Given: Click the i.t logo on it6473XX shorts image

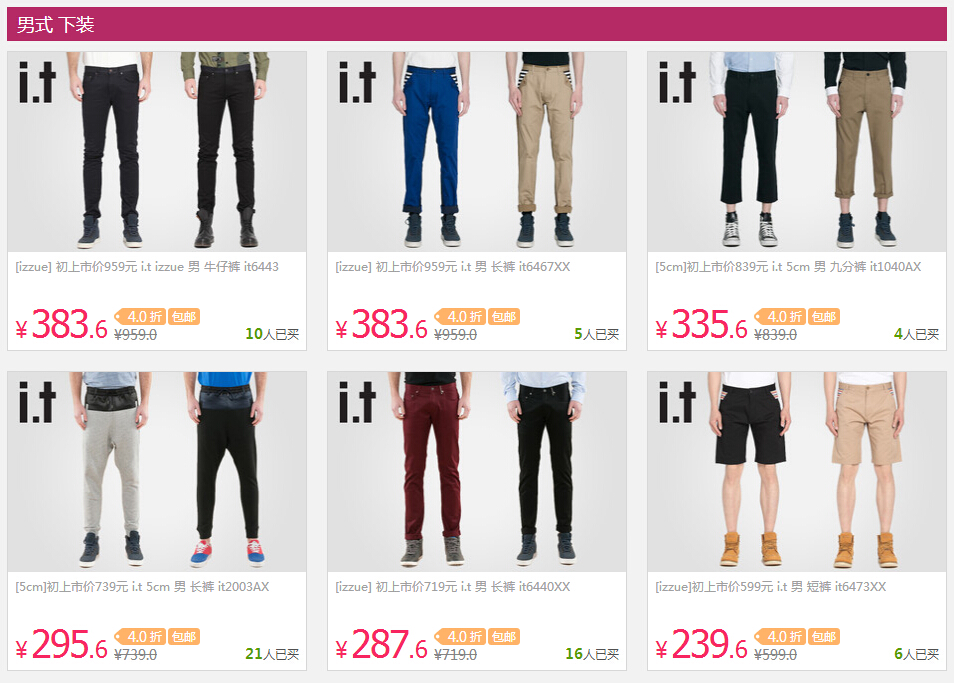Looking at the screenshot, I should [x=677, y=402].
